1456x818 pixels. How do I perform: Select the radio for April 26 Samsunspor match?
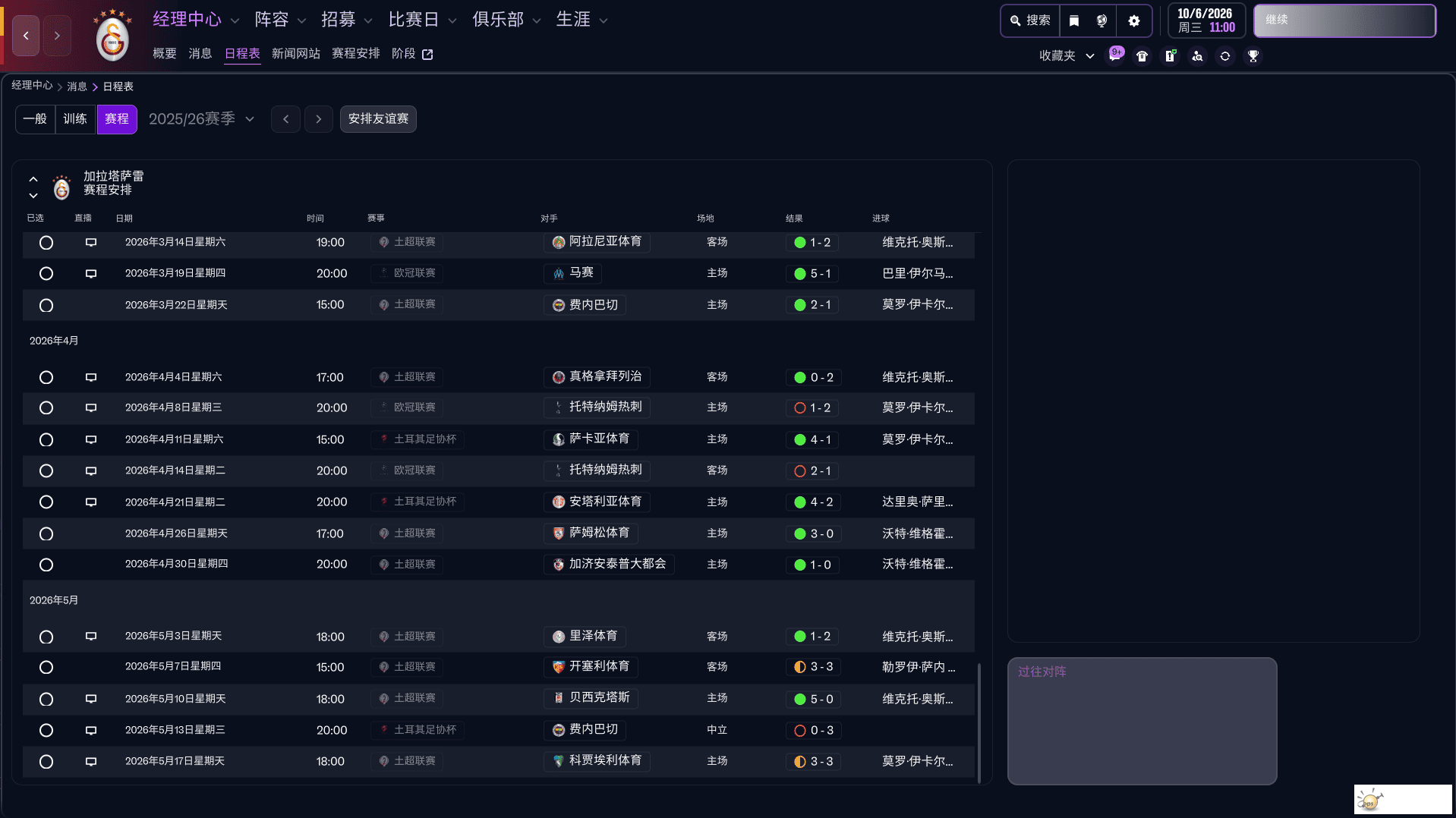coord(46,534)
